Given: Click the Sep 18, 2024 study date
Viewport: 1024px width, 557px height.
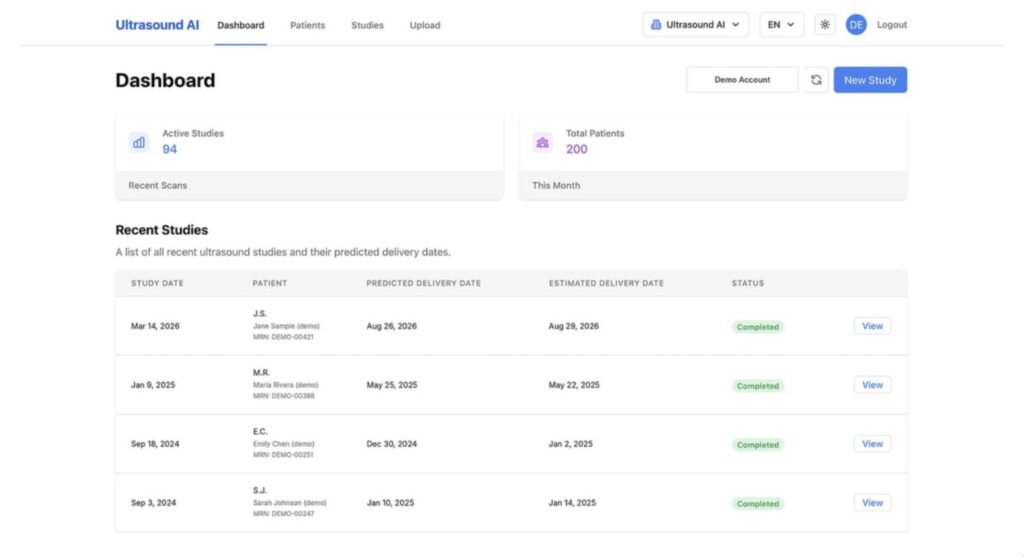Looking at the screenshot, I should [155, 443].
